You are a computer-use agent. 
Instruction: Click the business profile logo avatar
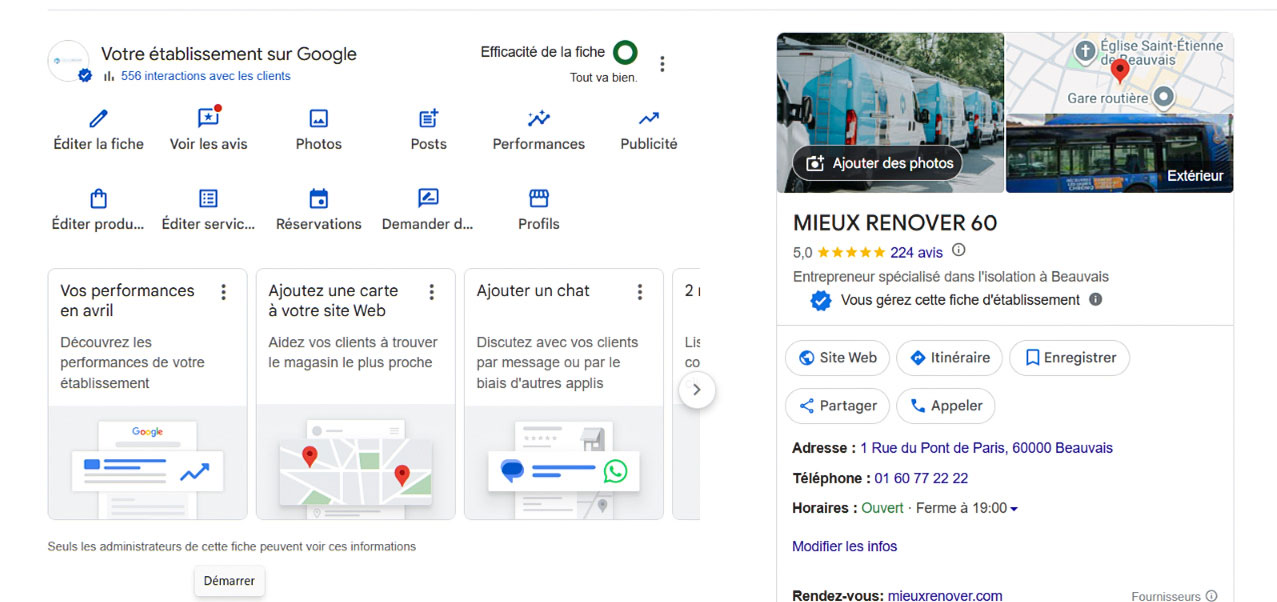tap(69, 61)
